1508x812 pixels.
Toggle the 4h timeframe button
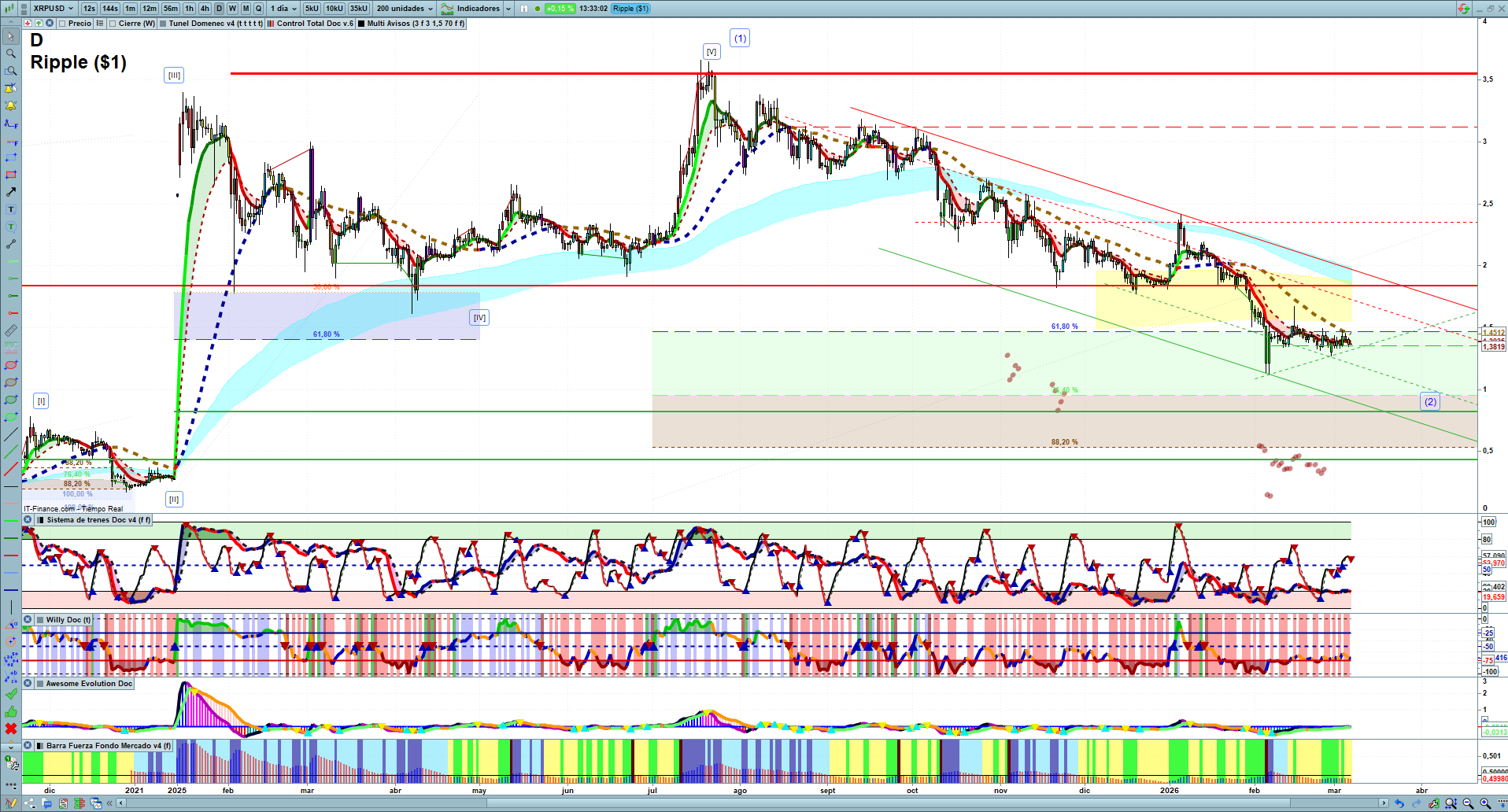pos(205,9)
